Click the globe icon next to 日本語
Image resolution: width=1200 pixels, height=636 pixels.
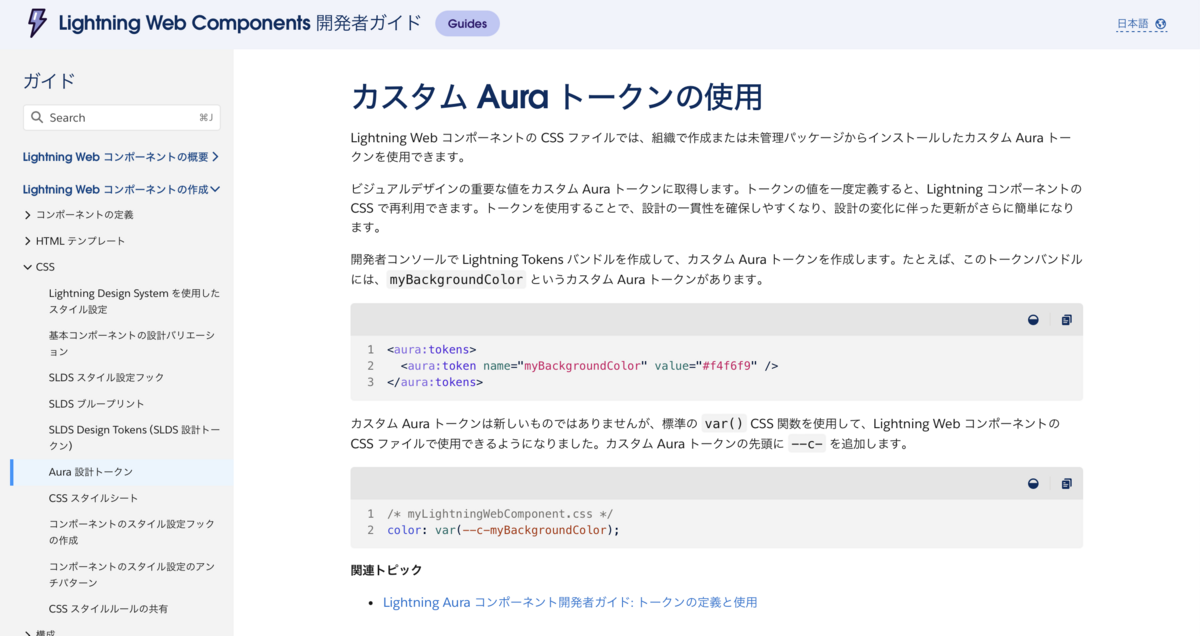(x=1160, y=24)
